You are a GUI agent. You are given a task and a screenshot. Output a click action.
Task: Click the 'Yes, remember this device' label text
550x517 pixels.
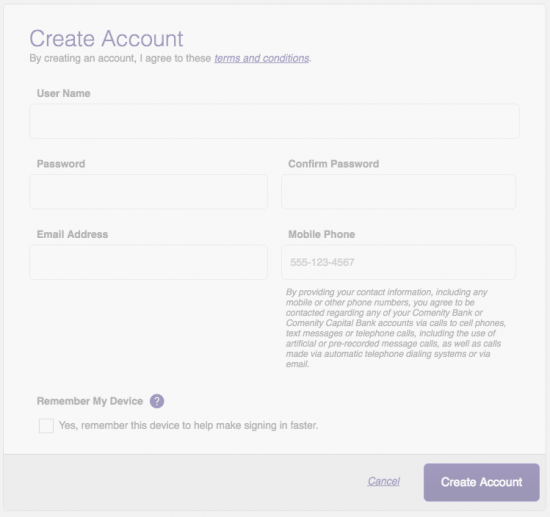[x=188, y=425]
